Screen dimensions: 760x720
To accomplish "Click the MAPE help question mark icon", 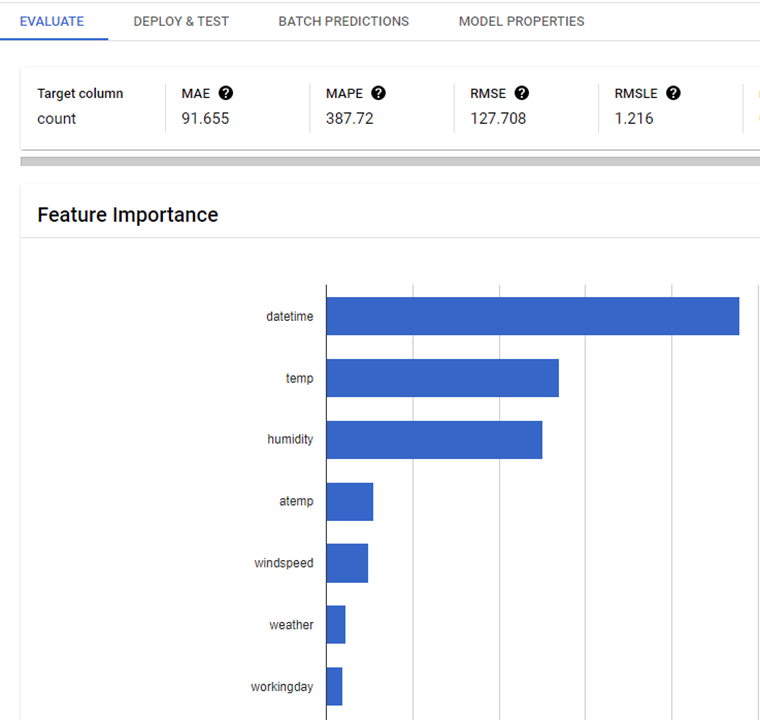I will (378, 93).
